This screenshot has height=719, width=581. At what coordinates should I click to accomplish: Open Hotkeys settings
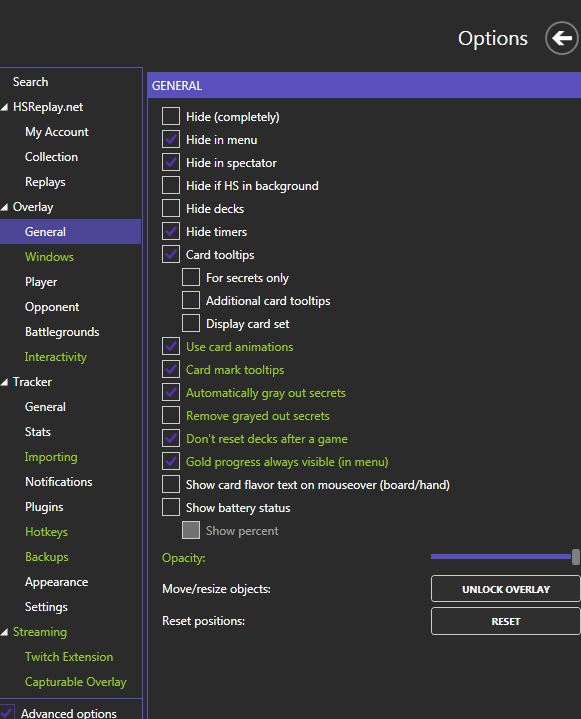[x=46, y=532]
